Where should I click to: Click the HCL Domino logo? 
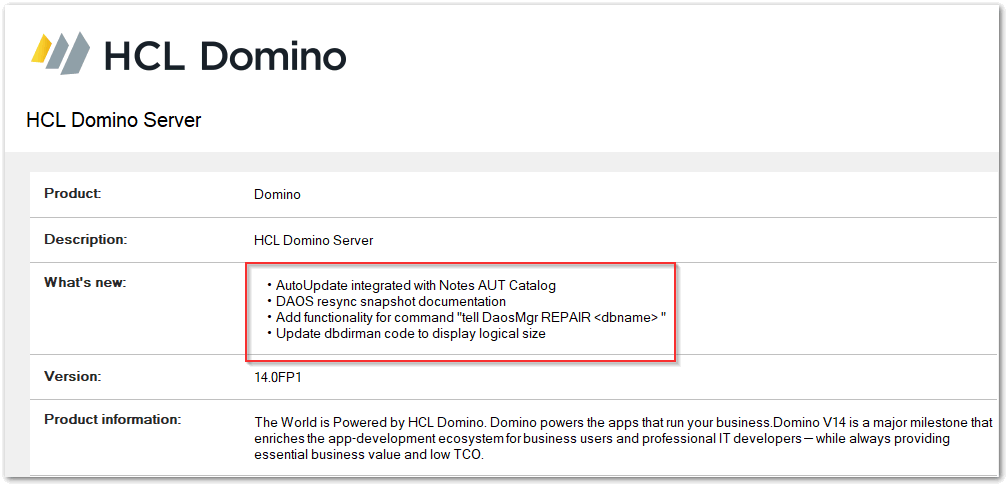pos(188,53)
